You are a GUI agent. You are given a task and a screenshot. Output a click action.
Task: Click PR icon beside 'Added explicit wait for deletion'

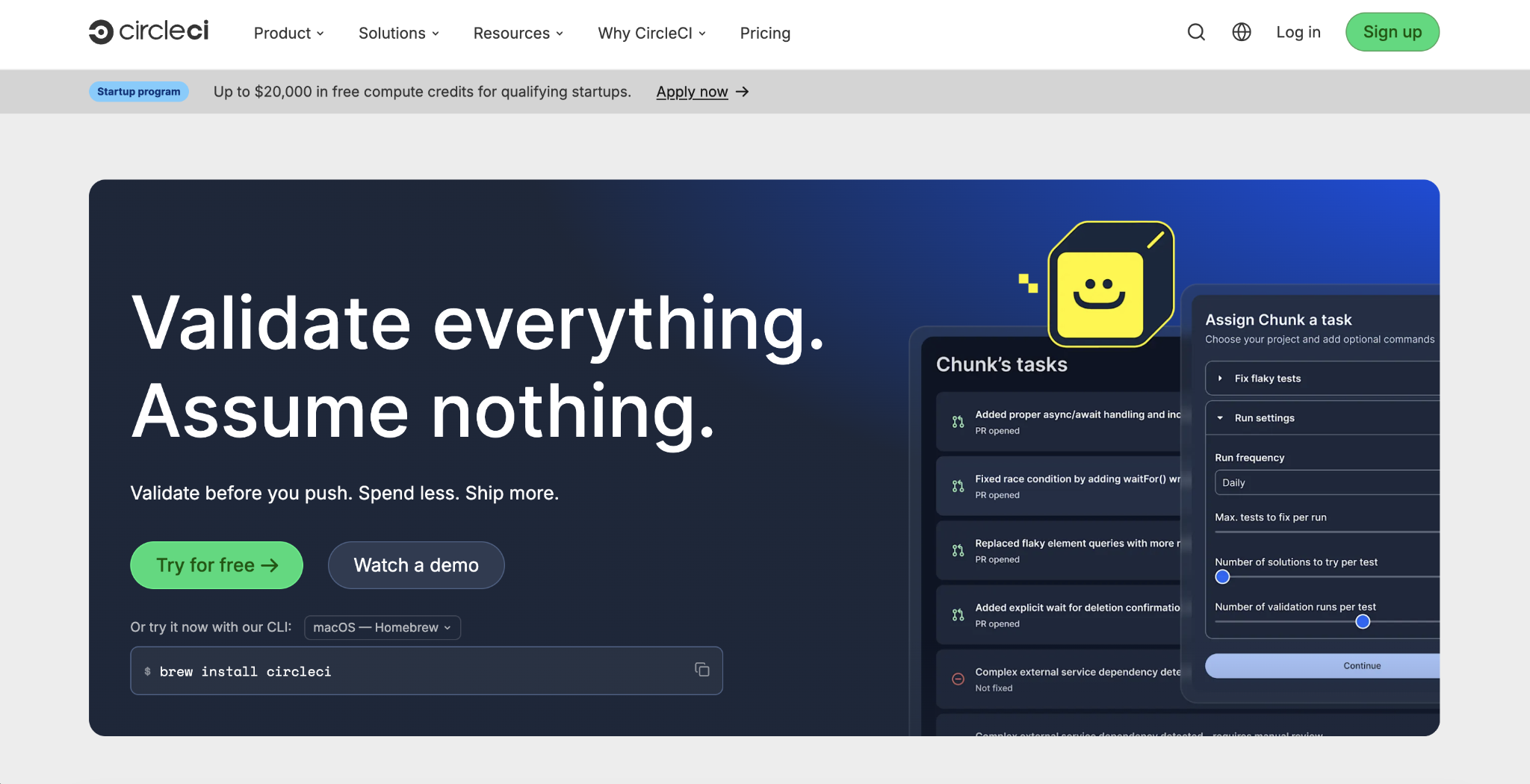point(958,615)
